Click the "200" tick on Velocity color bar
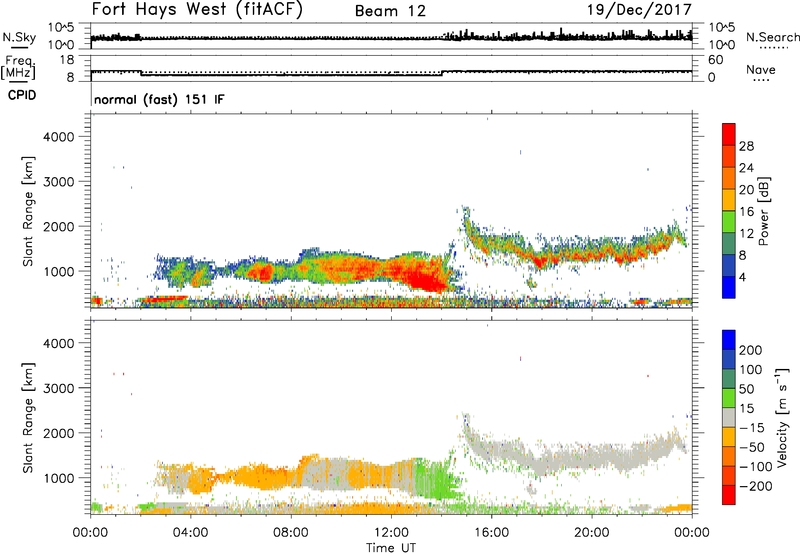The height and width of the screenshot is (554, 800). pyautogui.click(x=751, y=350)
